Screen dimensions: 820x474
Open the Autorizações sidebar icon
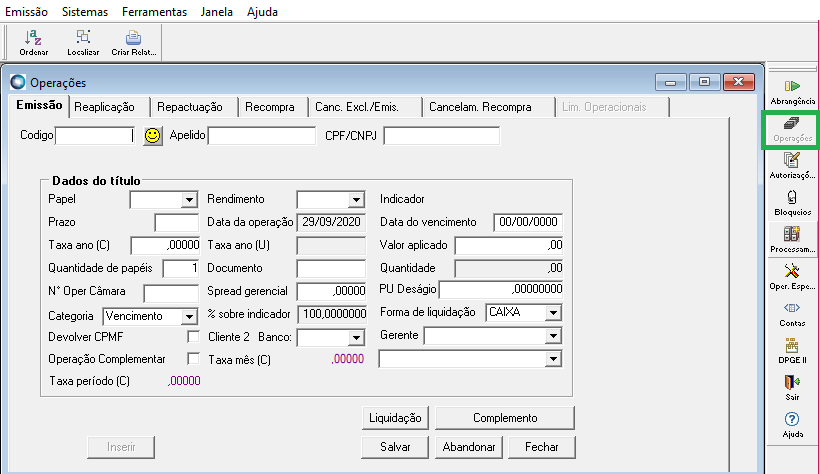pos(792,166)
